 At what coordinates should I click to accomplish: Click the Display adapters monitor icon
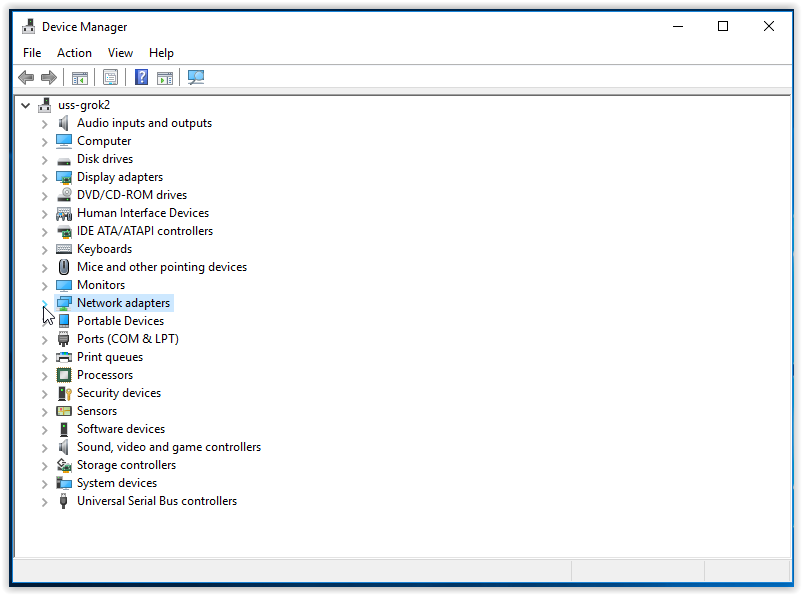(64, 177)
